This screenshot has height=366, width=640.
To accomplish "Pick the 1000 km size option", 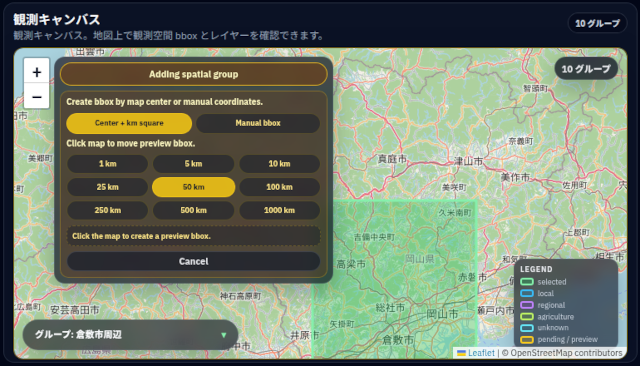I will tap(279, 210).
